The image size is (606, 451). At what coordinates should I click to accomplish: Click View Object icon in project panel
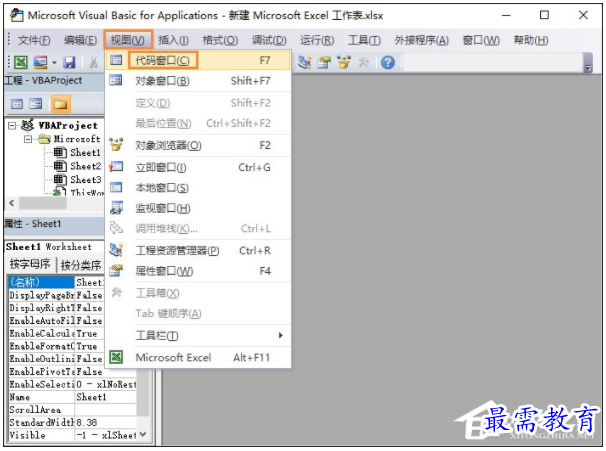pos(36,104)
